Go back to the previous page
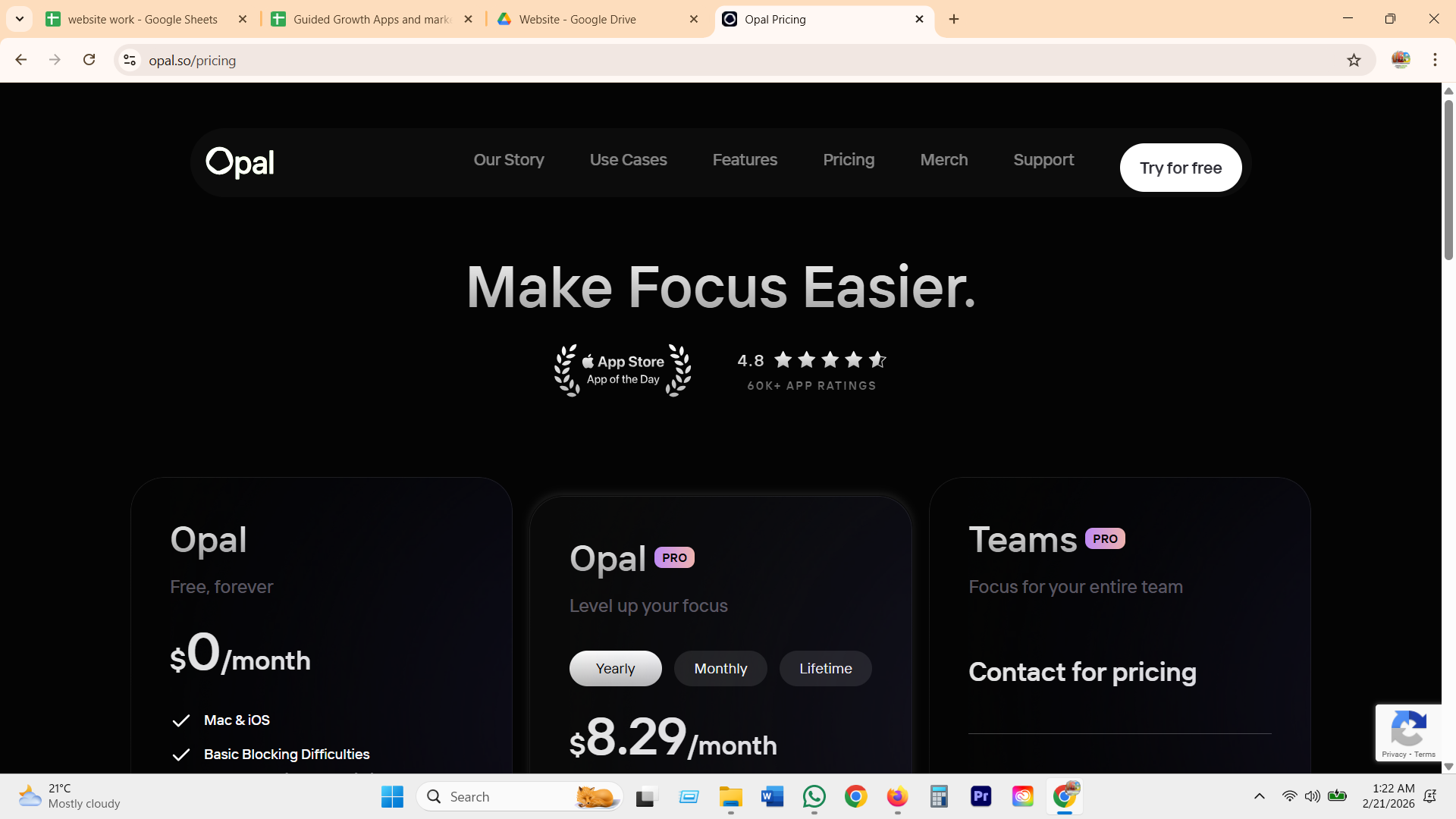Screen dimensions: 1456x819 (21, 60)
